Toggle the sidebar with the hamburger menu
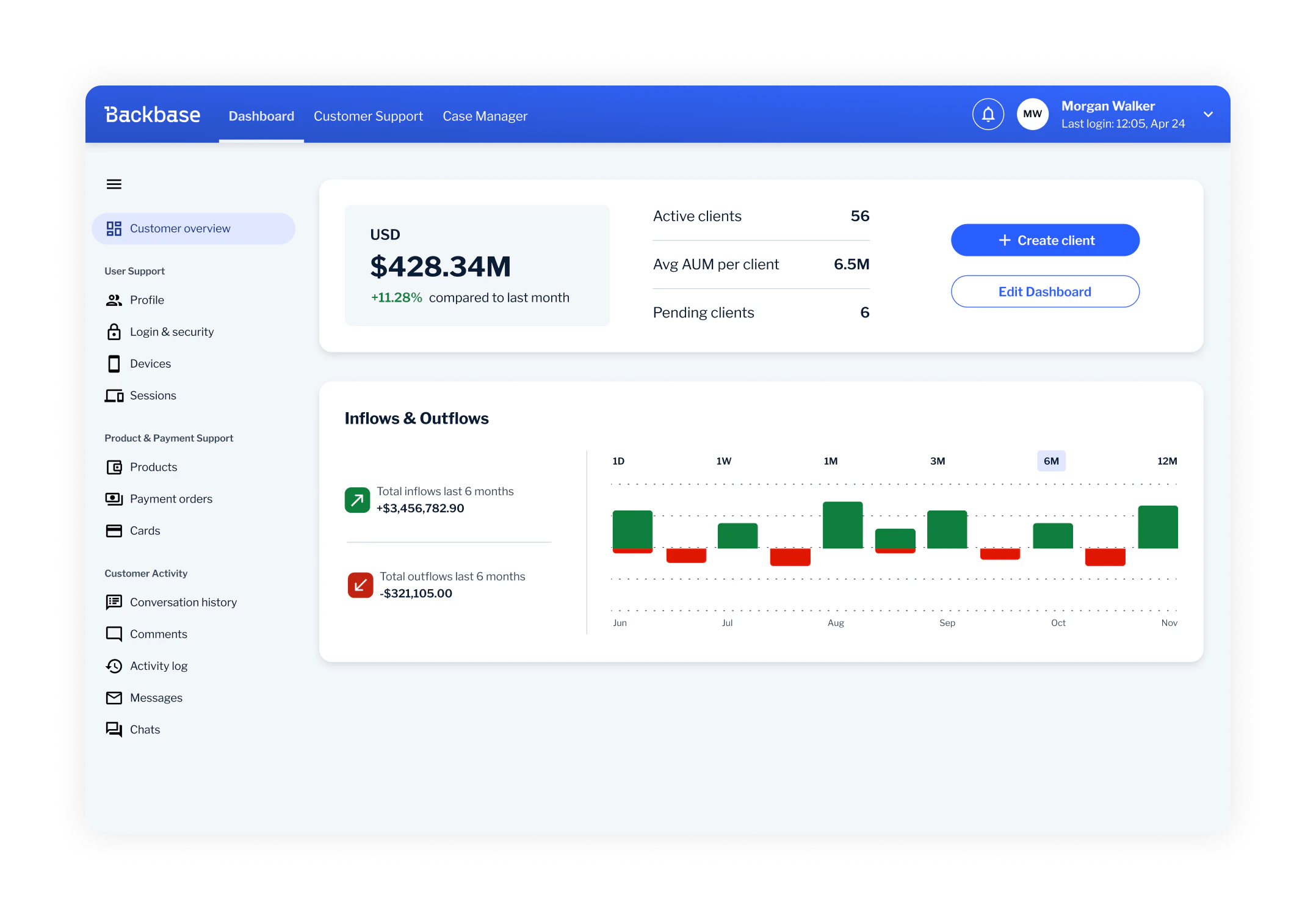The height and width of the screenshot is (919, 1316). click(x=114, y=184)
